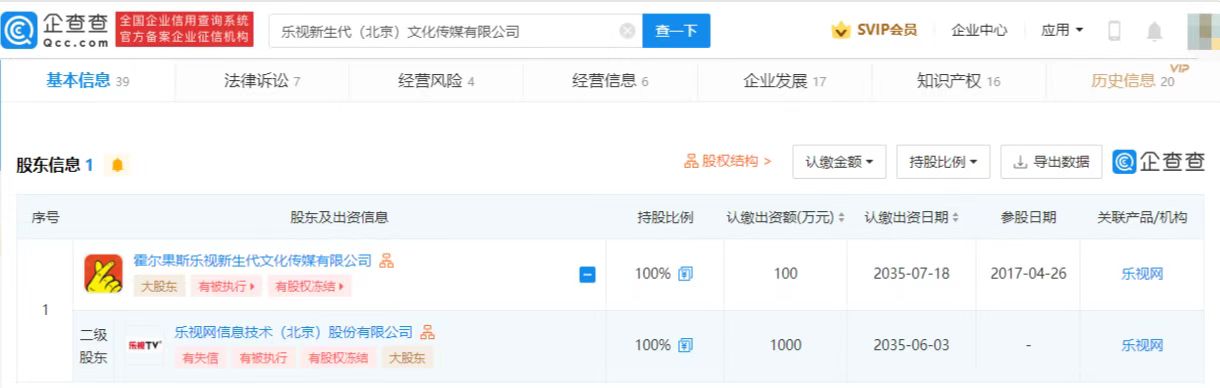Switch to the 经营风险 tab
Viewport: 1220px width, 388px height.
[436, 81]
